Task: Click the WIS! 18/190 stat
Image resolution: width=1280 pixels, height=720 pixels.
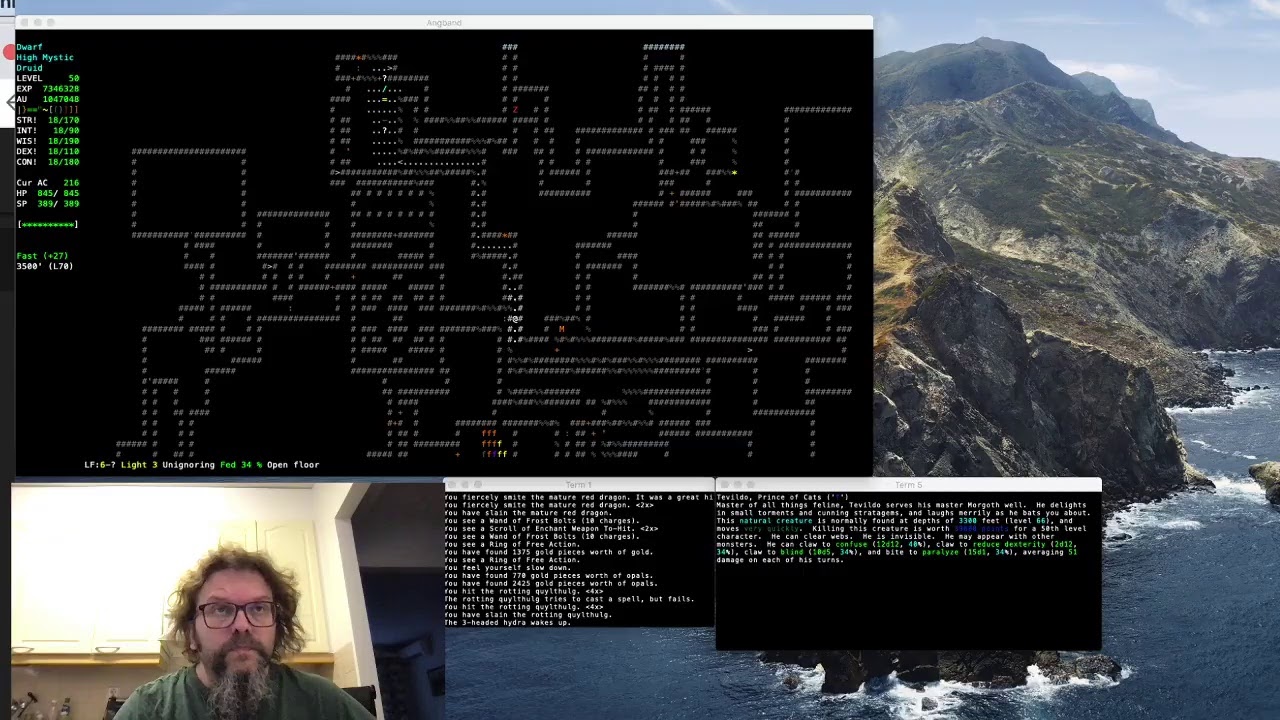Action: 47,141
